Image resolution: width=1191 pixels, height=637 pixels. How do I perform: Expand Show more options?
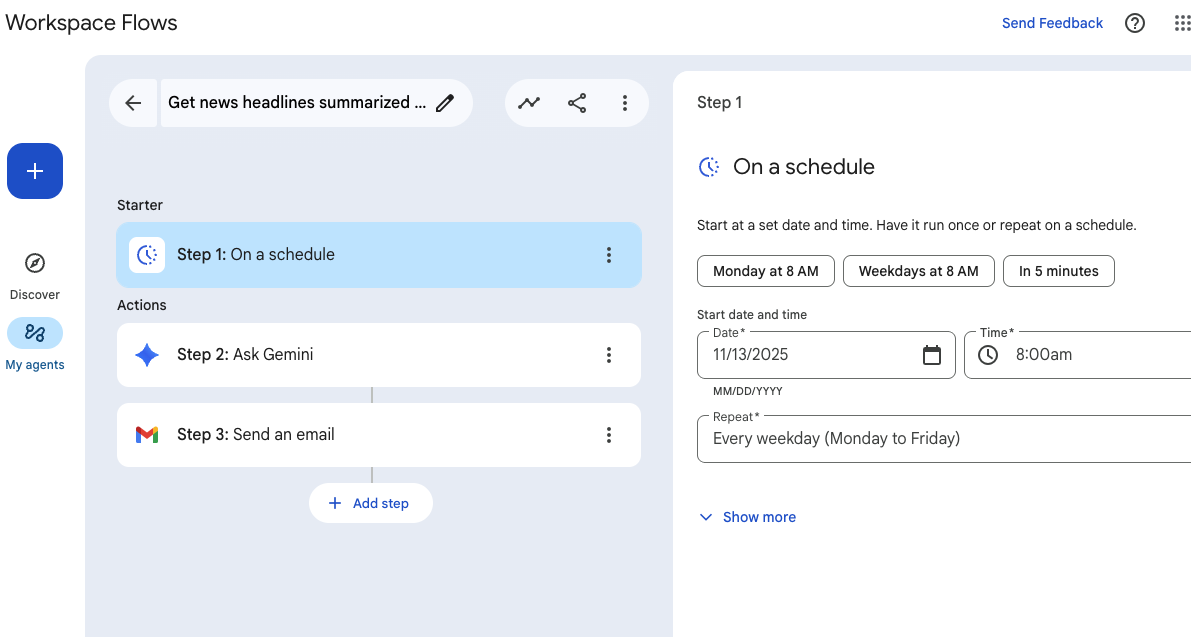(x=748, y=517)
